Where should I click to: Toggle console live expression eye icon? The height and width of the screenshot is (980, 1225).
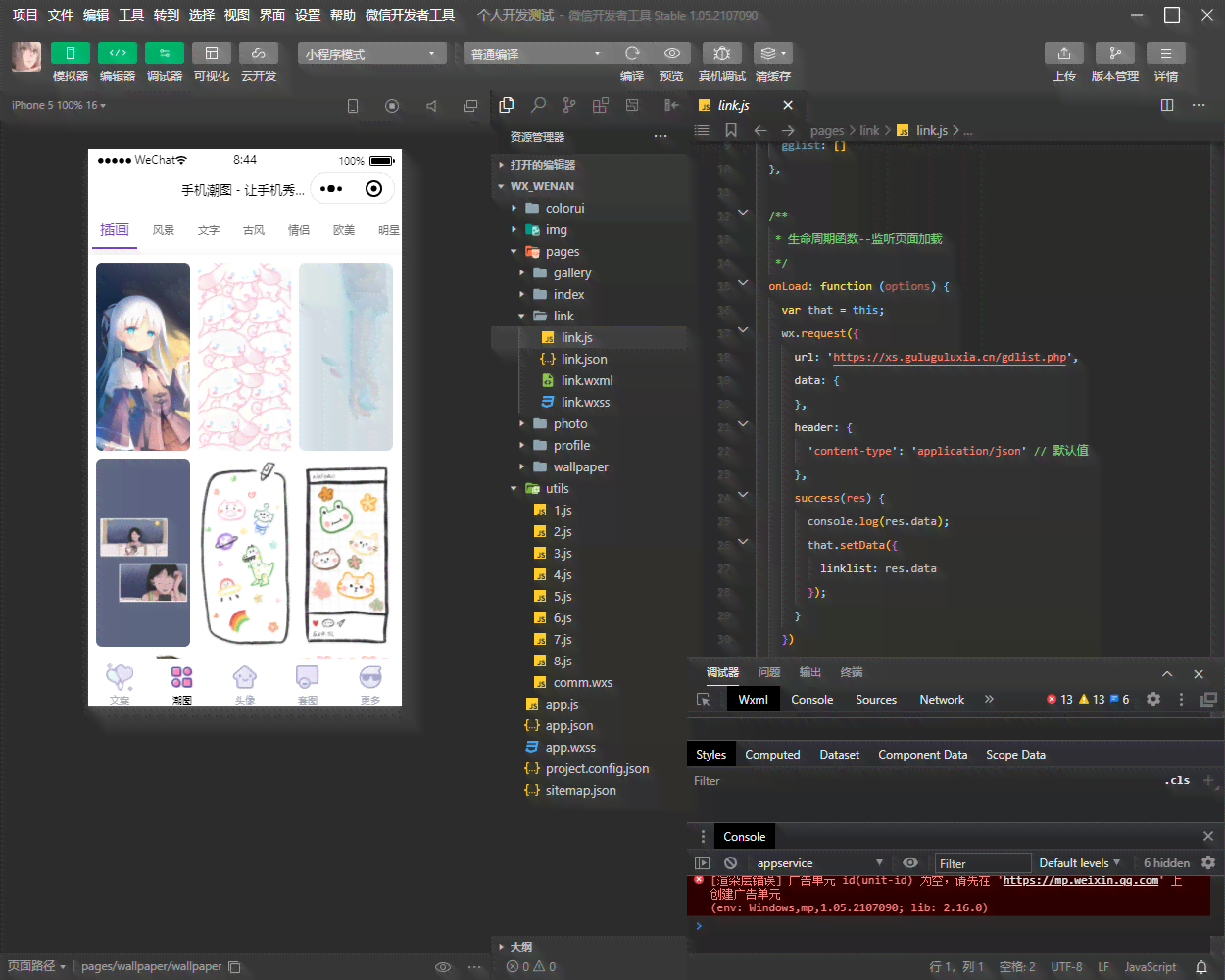[910, 862]
